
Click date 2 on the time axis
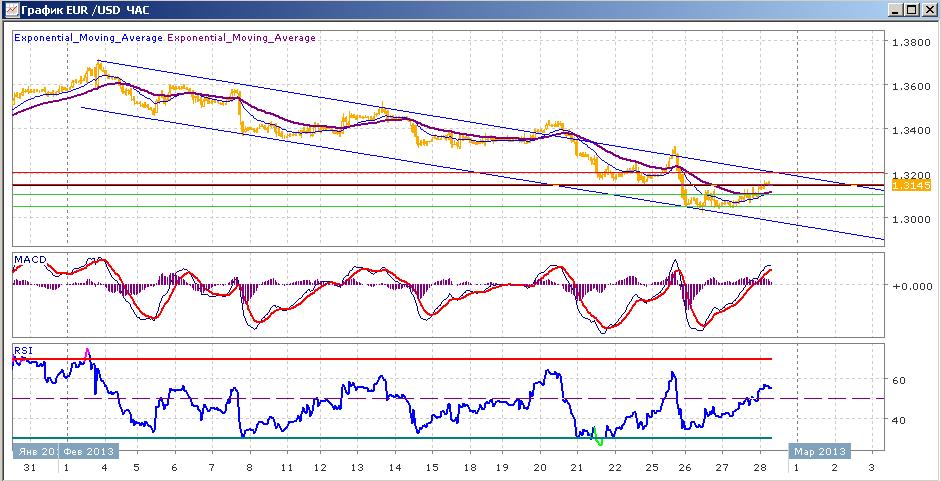tap(835, 468)
